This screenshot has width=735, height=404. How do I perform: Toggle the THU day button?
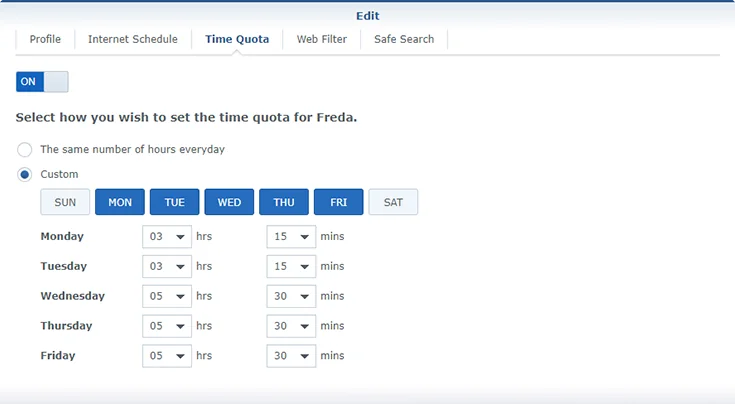point(284,202)
